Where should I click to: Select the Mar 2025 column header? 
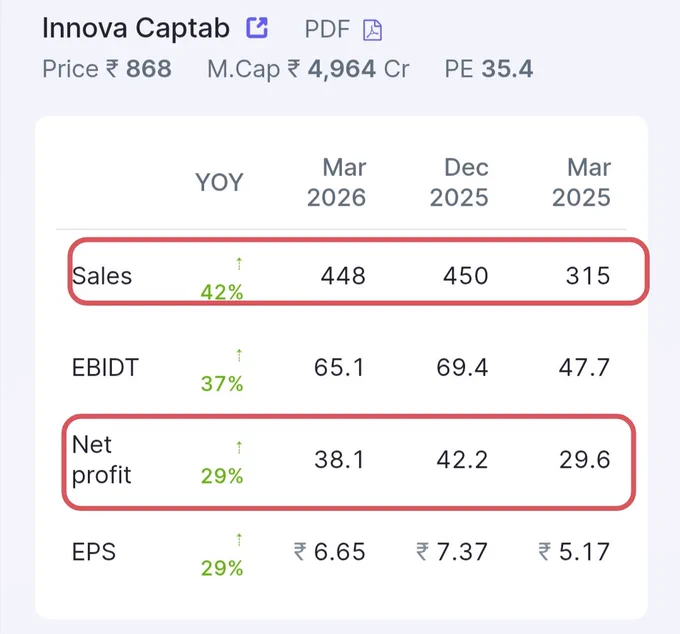click(x=581, y=182)
